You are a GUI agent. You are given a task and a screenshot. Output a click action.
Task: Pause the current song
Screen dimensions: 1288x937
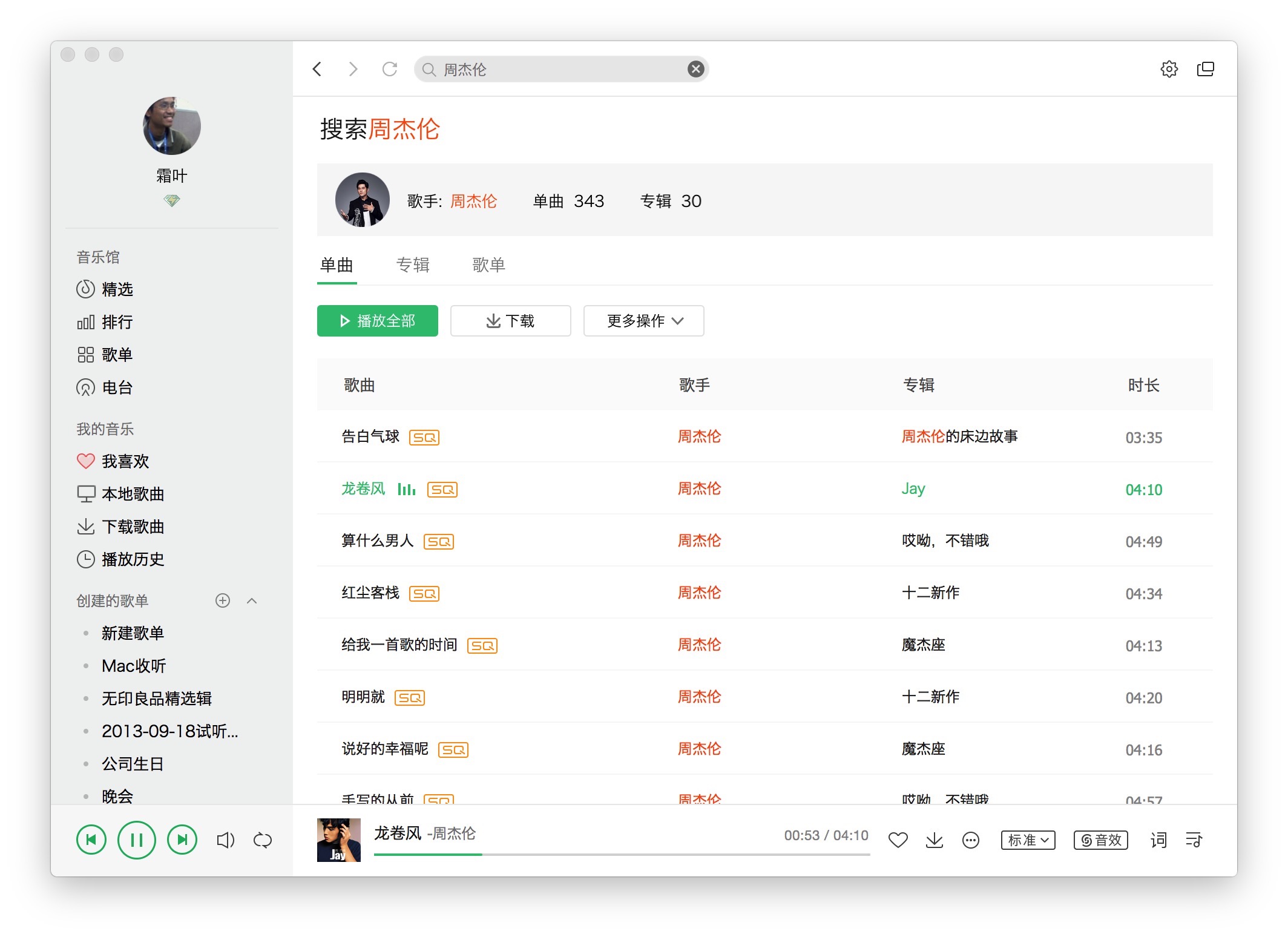136,840
